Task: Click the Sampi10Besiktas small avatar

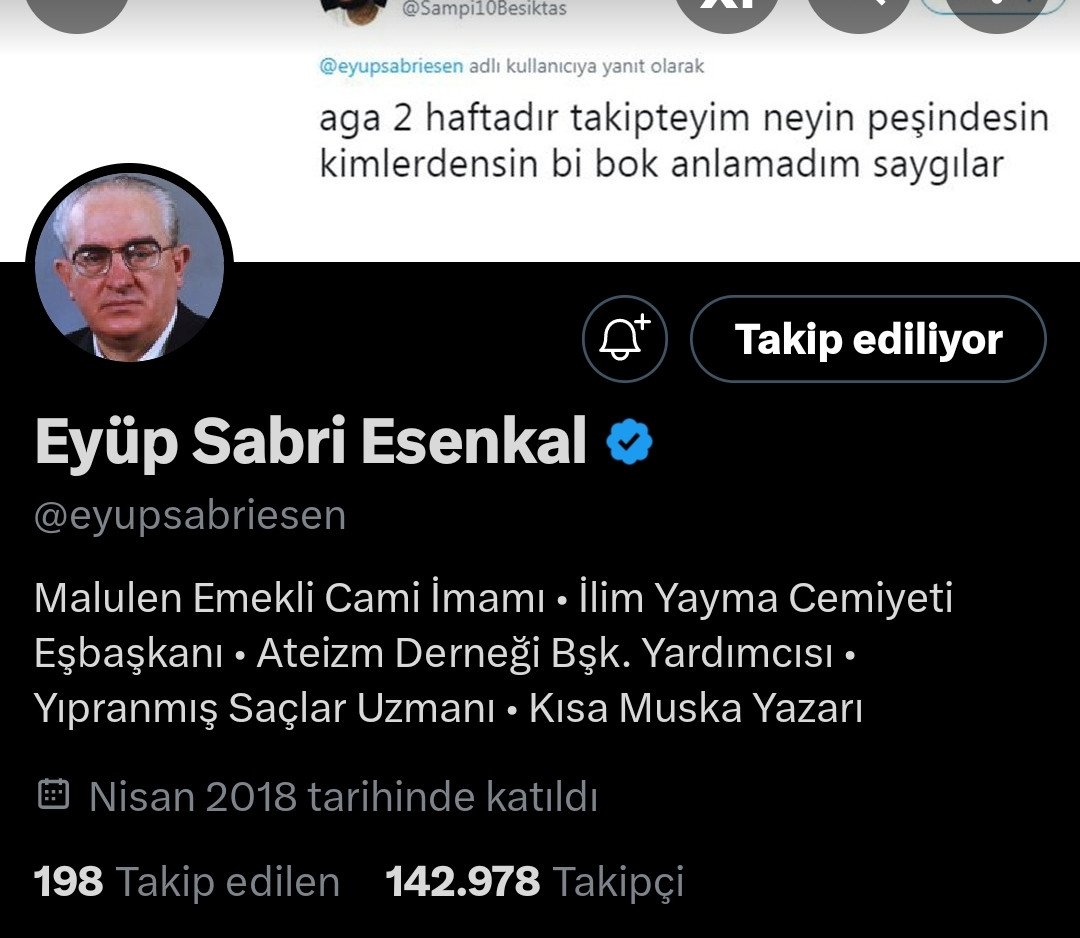Action: tap(357, 10)
